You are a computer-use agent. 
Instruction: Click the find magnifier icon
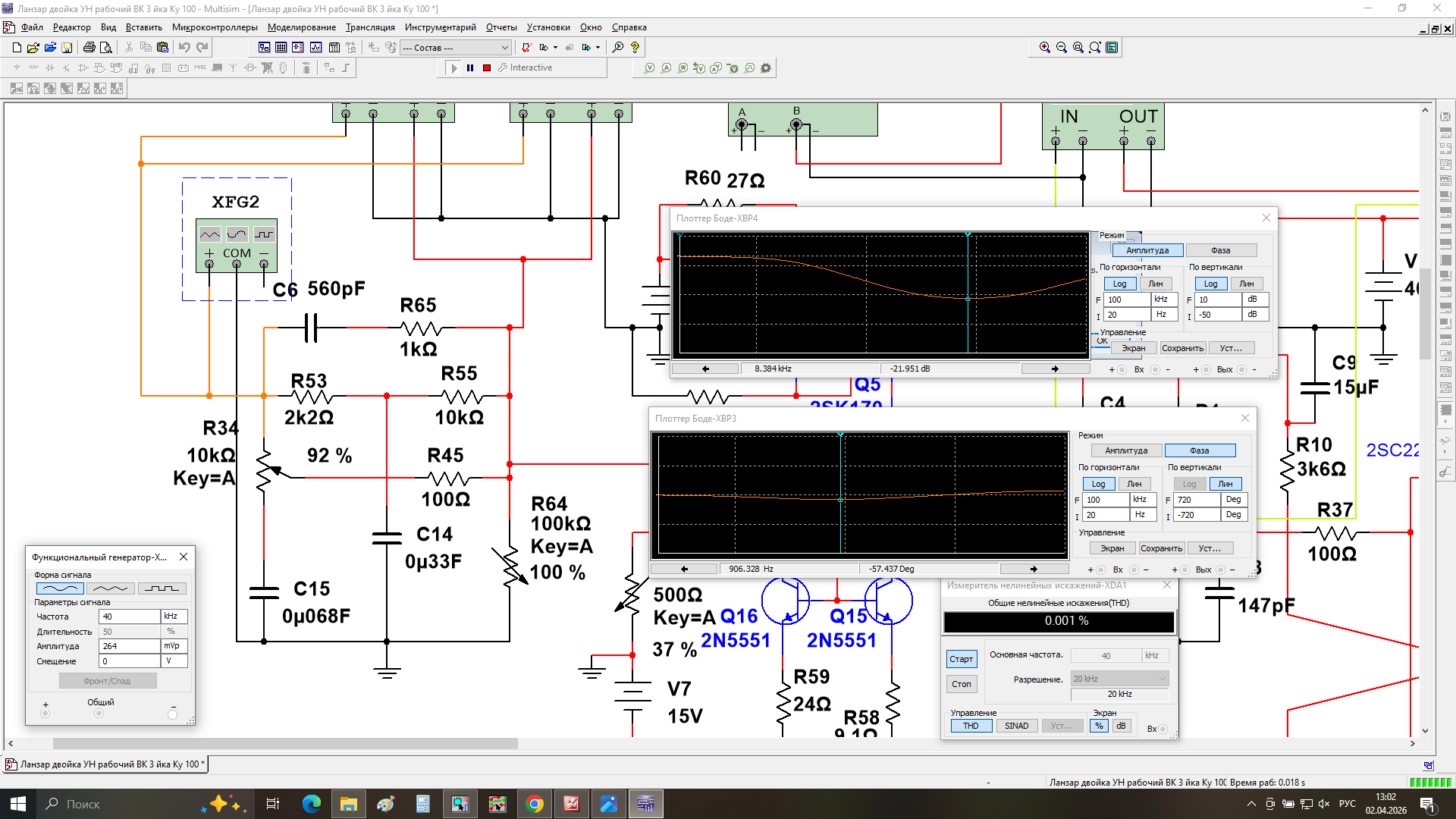point(618,47)
